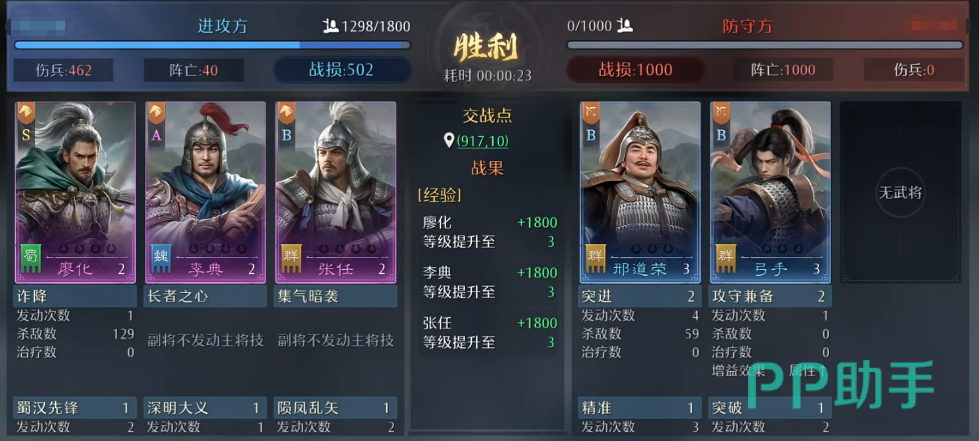This screenshot has width=979, height=441.
Task: Select the 李典 general portrait card
Action: point(205,192)
